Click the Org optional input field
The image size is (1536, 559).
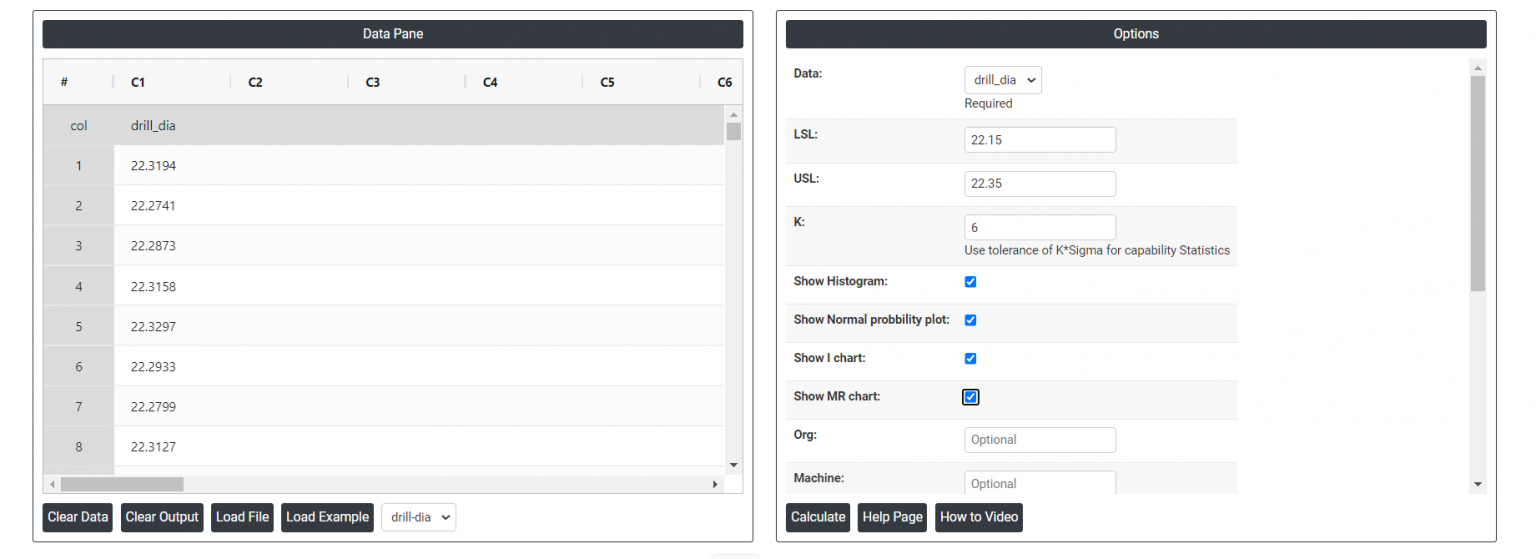click(1039, 440)
